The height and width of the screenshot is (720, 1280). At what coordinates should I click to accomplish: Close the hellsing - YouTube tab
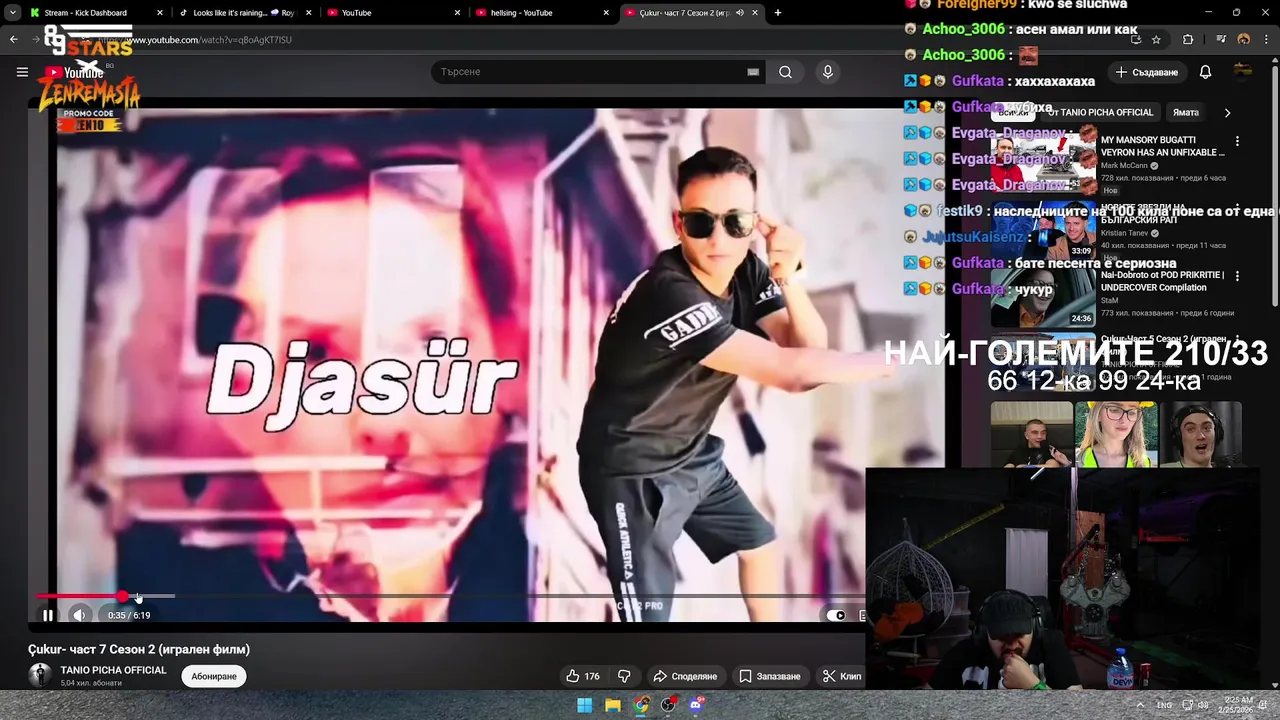606,13
